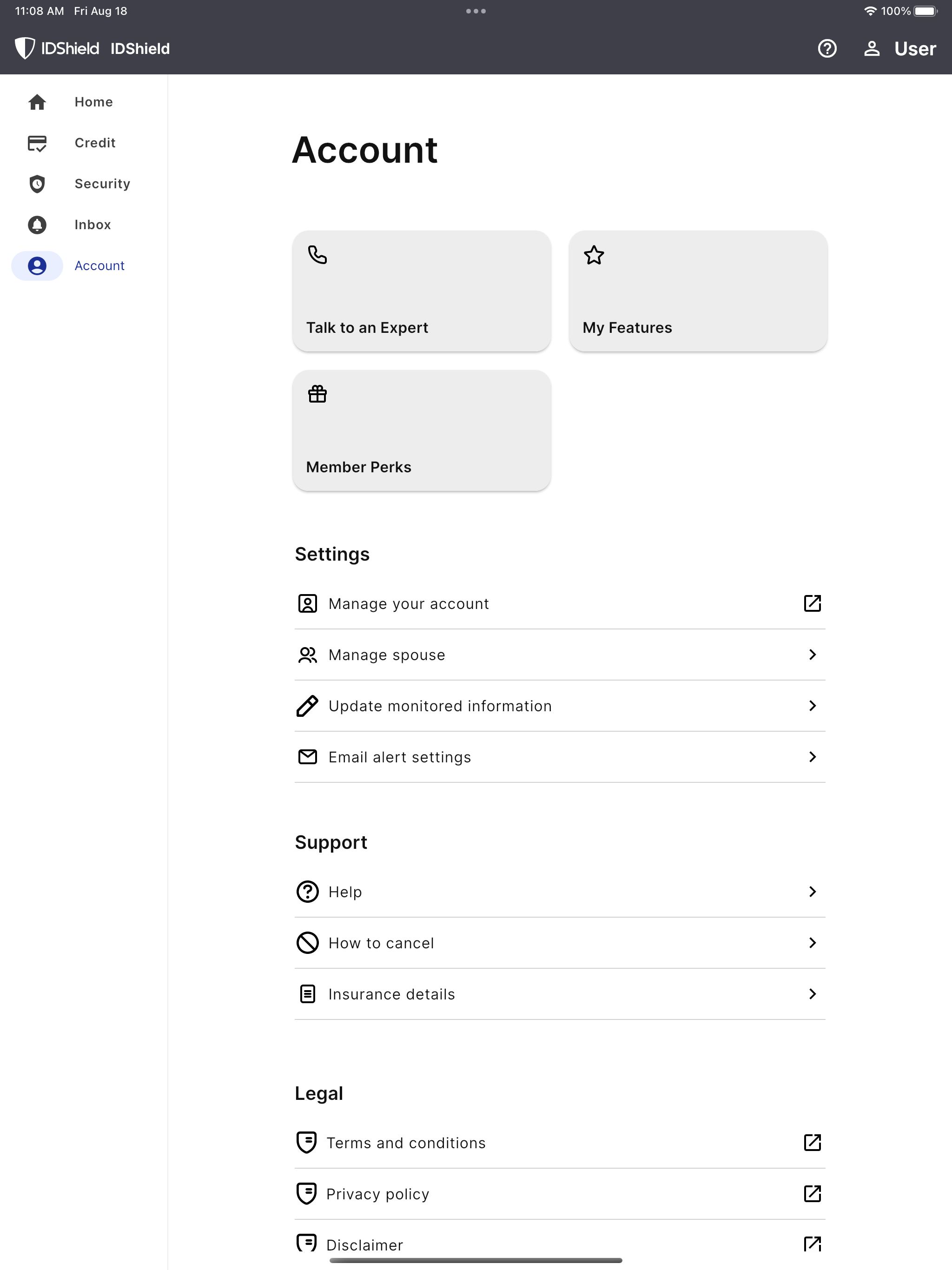Open Email alert settings row
The height and width of the screenshot is (1270, 952).
pos(560,757)
